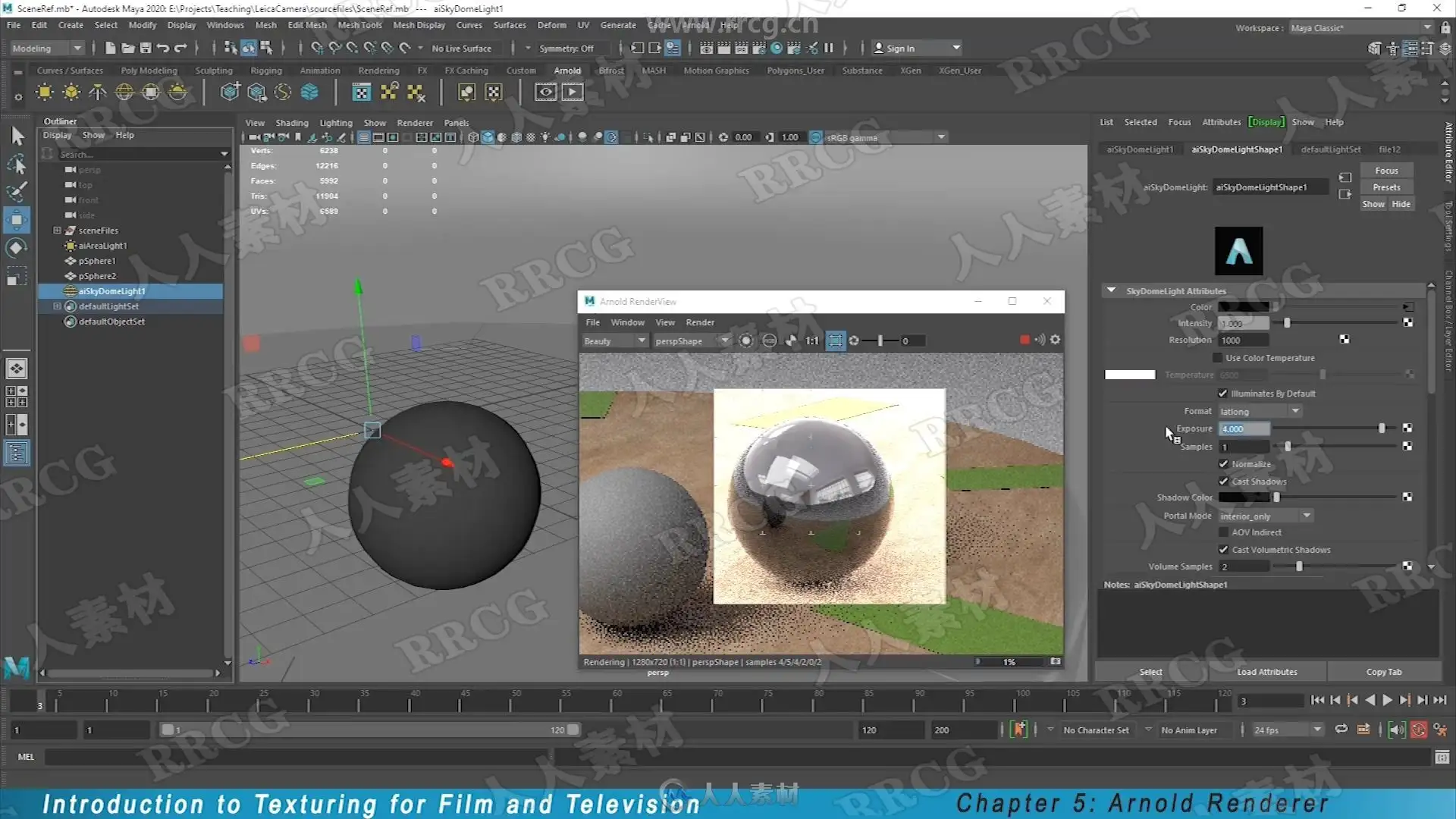Collapse the SkyDomeLight Attributes section
This screenshot has height=819, width=1456.
point(1111,290)
